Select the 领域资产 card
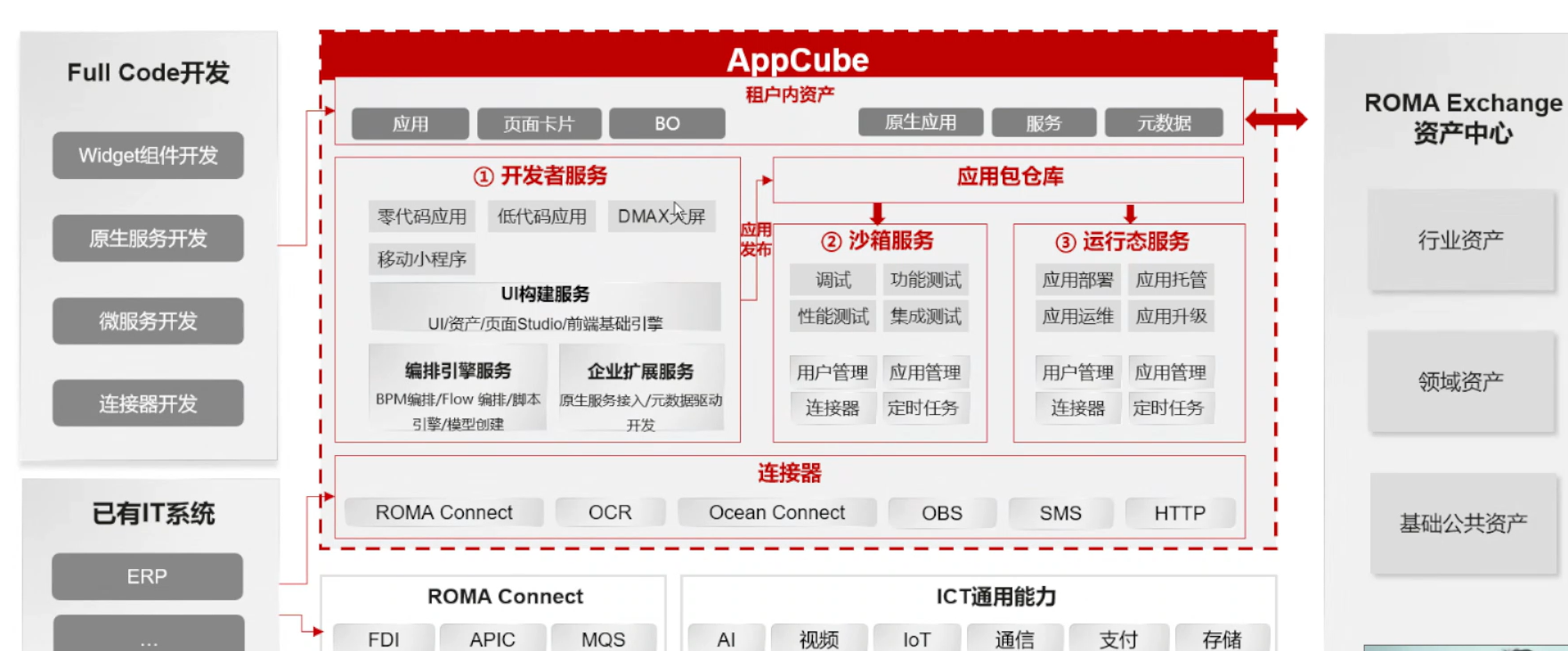1568x651 pixels. point(1461,381)
